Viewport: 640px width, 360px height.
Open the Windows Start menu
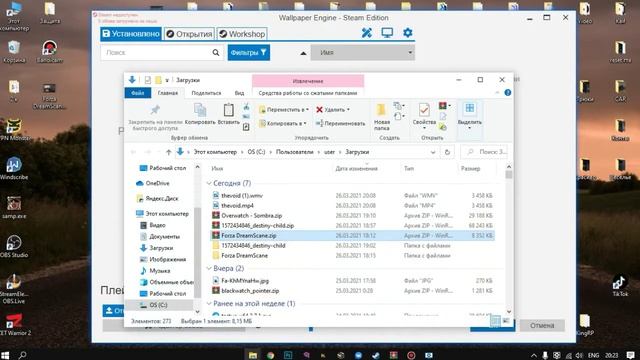[x=5, y=355]
